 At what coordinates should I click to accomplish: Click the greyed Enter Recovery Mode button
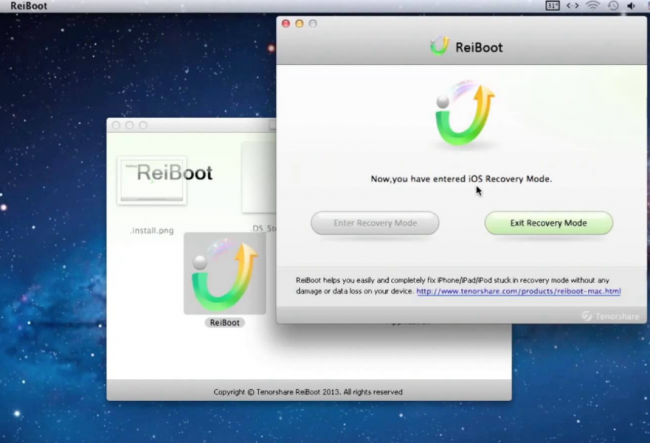point(375,223)
